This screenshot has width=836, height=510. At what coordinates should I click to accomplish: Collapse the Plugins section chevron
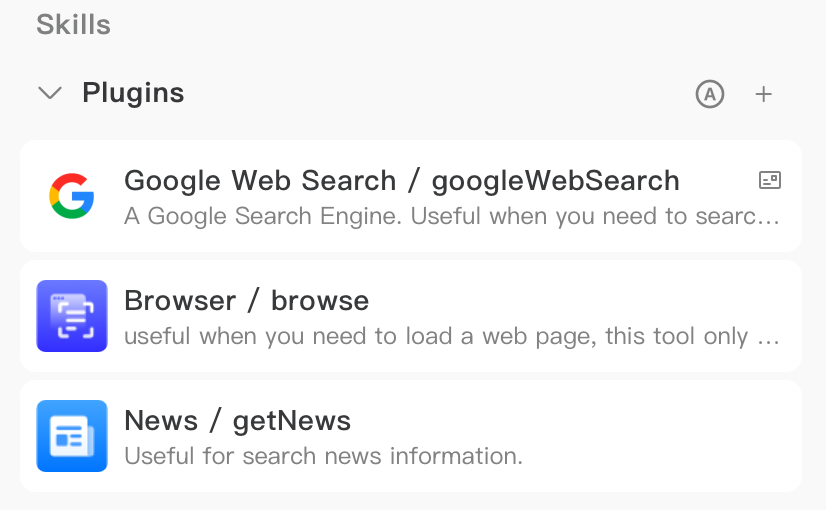[x=50, y=93]
